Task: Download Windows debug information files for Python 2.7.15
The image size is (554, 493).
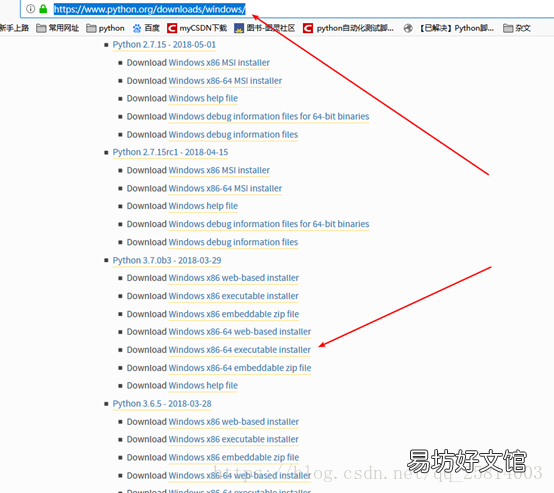Action: (233, 135)
